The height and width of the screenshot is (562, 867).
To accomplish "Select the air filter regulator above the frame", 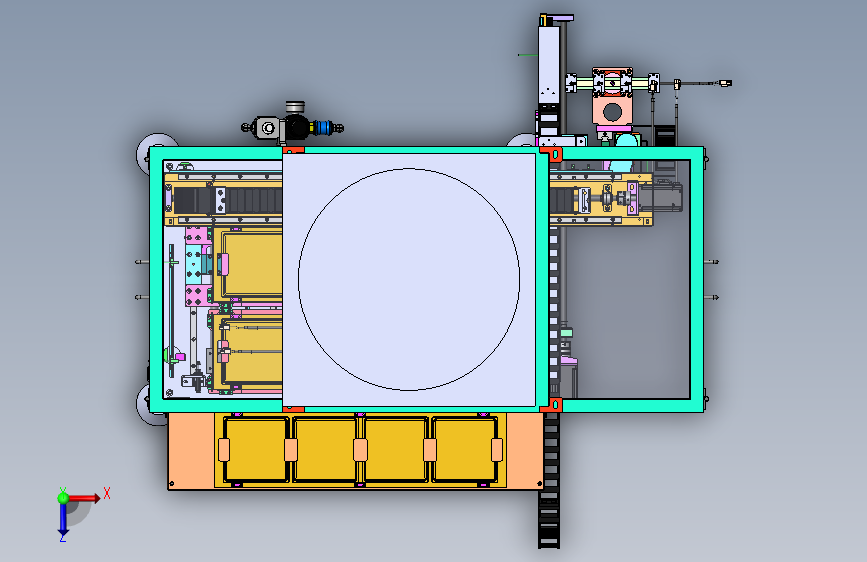I will (x=293, y=124).
